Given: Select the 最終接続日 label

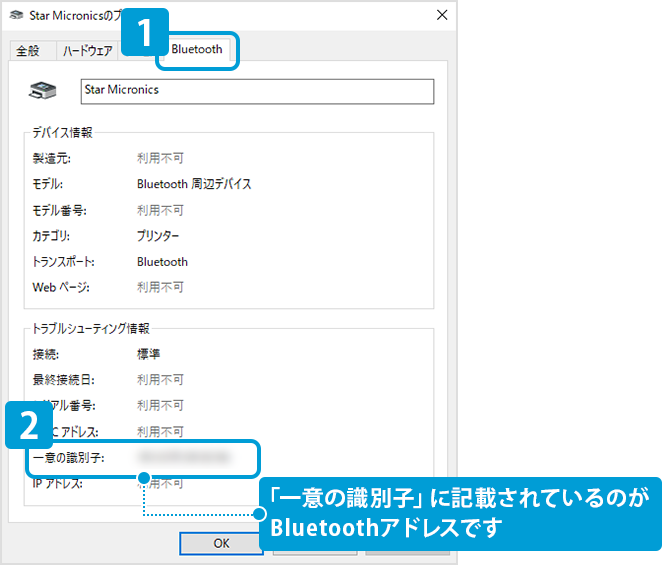Looking at the screenshot, I should (x=63, y=380).
